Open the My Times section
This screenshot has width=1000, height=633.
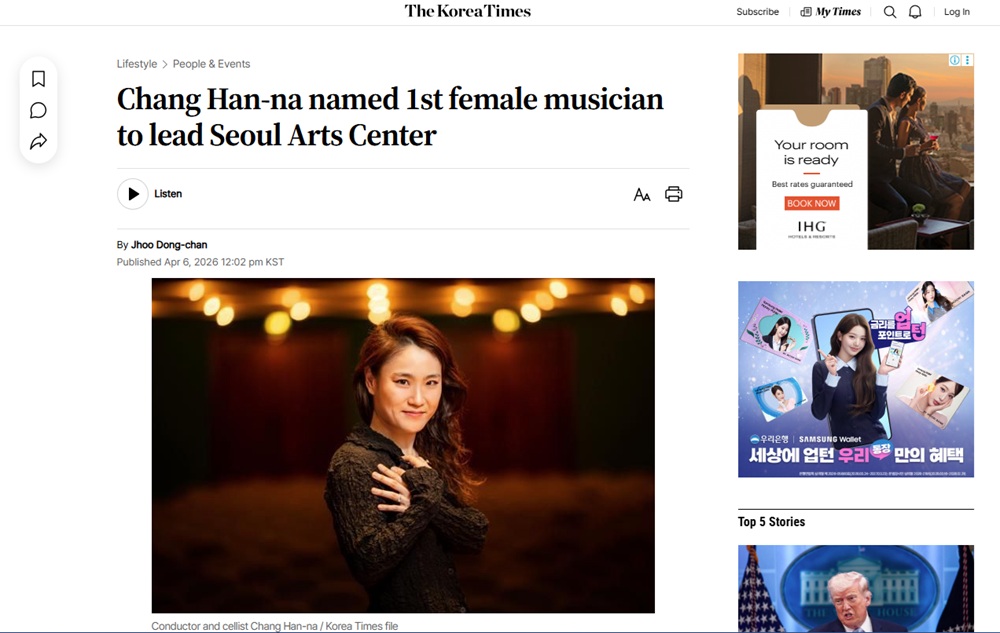(831, 12)
